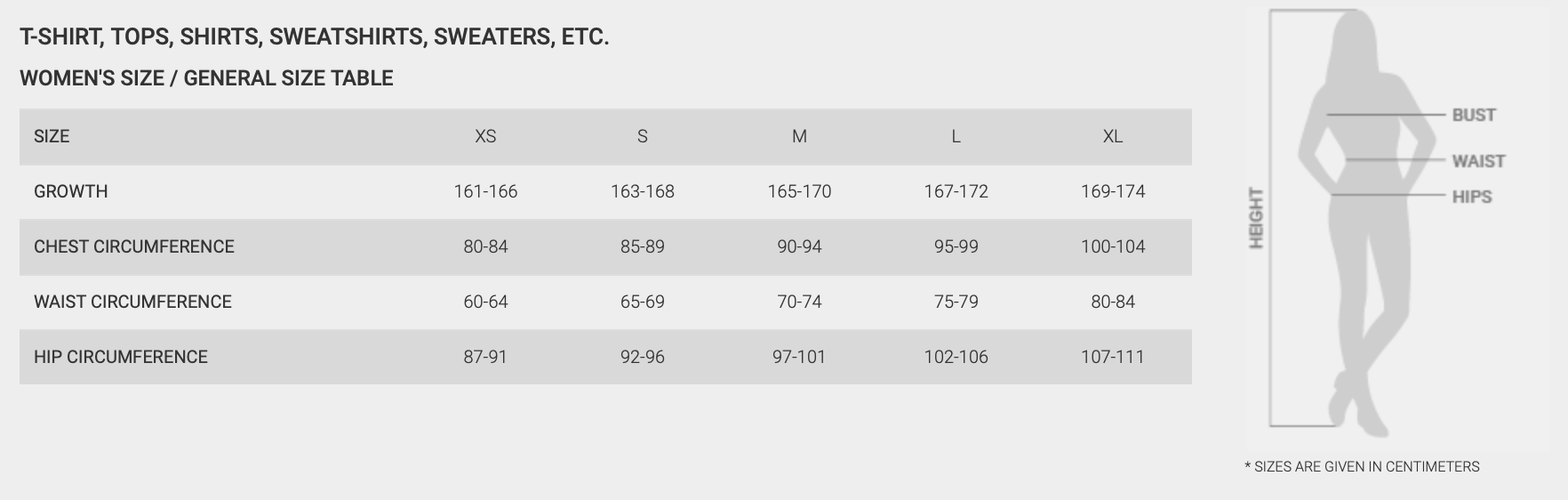Screen dimensions: 1568x500
Task: Click the 107-111 hip value for XL
Action: point(1113,357)
